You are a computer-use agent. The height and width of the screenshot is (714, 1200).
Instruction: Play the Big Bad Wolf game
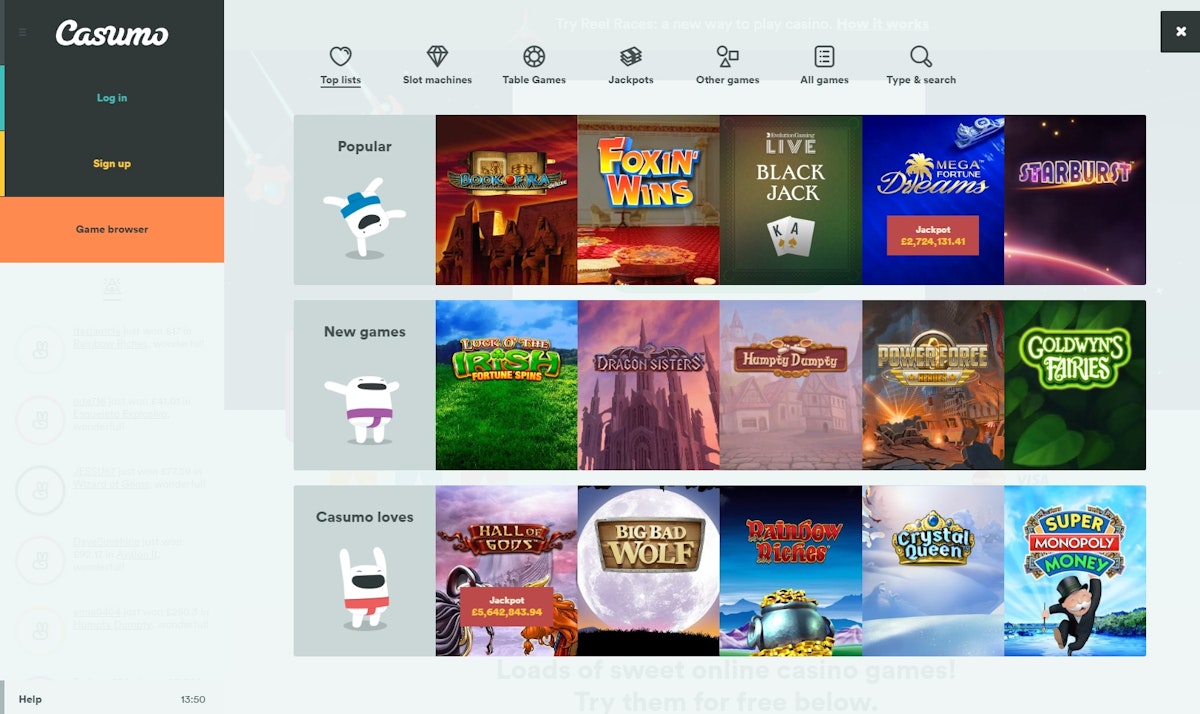coord(648,571)
